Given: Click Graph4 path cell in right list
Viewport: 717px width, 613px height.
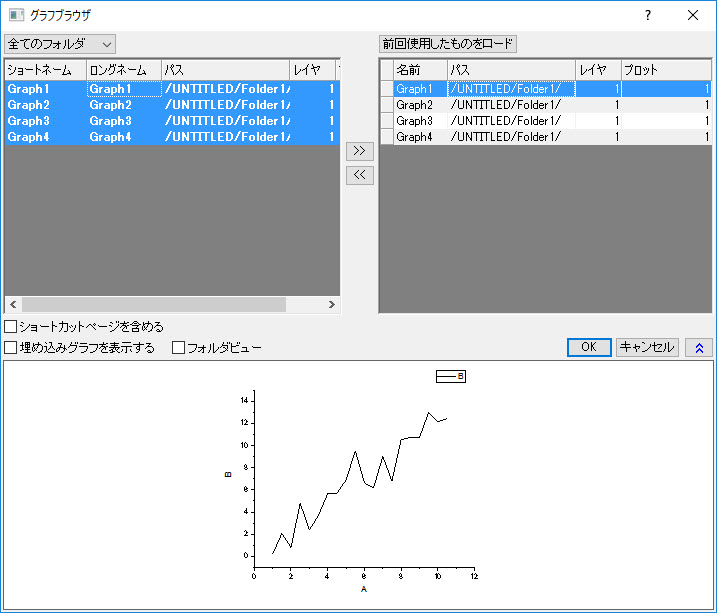Looking at the screenshot, I should 511,137.
